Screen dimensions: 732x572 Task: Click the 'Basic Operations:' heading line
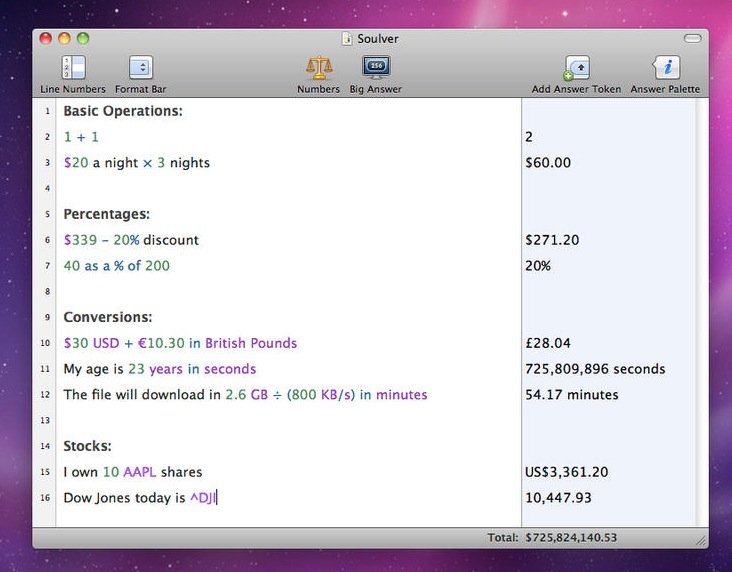pyautogui.click(x=123, y=111)
